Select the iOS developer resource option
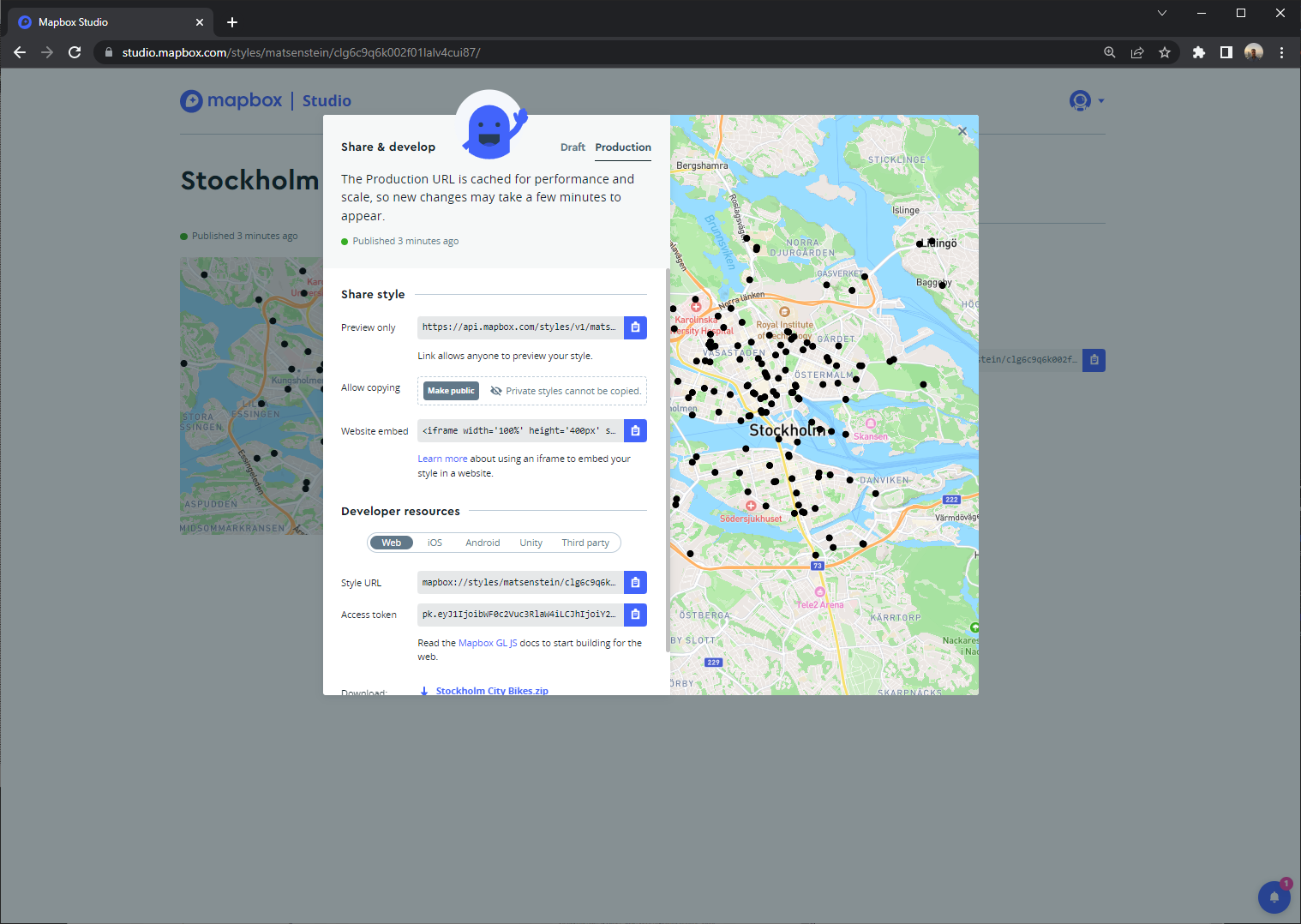The height and width of the screenshot is (924, 1301). click(435, 543)
